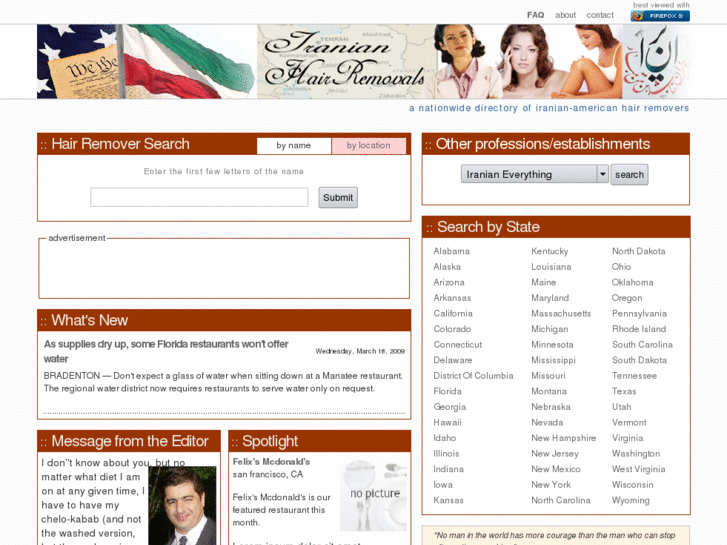The width and height of the screenshot is (727, 545).
Task: Open the District Of Columbia link
Action: (473, 376)
